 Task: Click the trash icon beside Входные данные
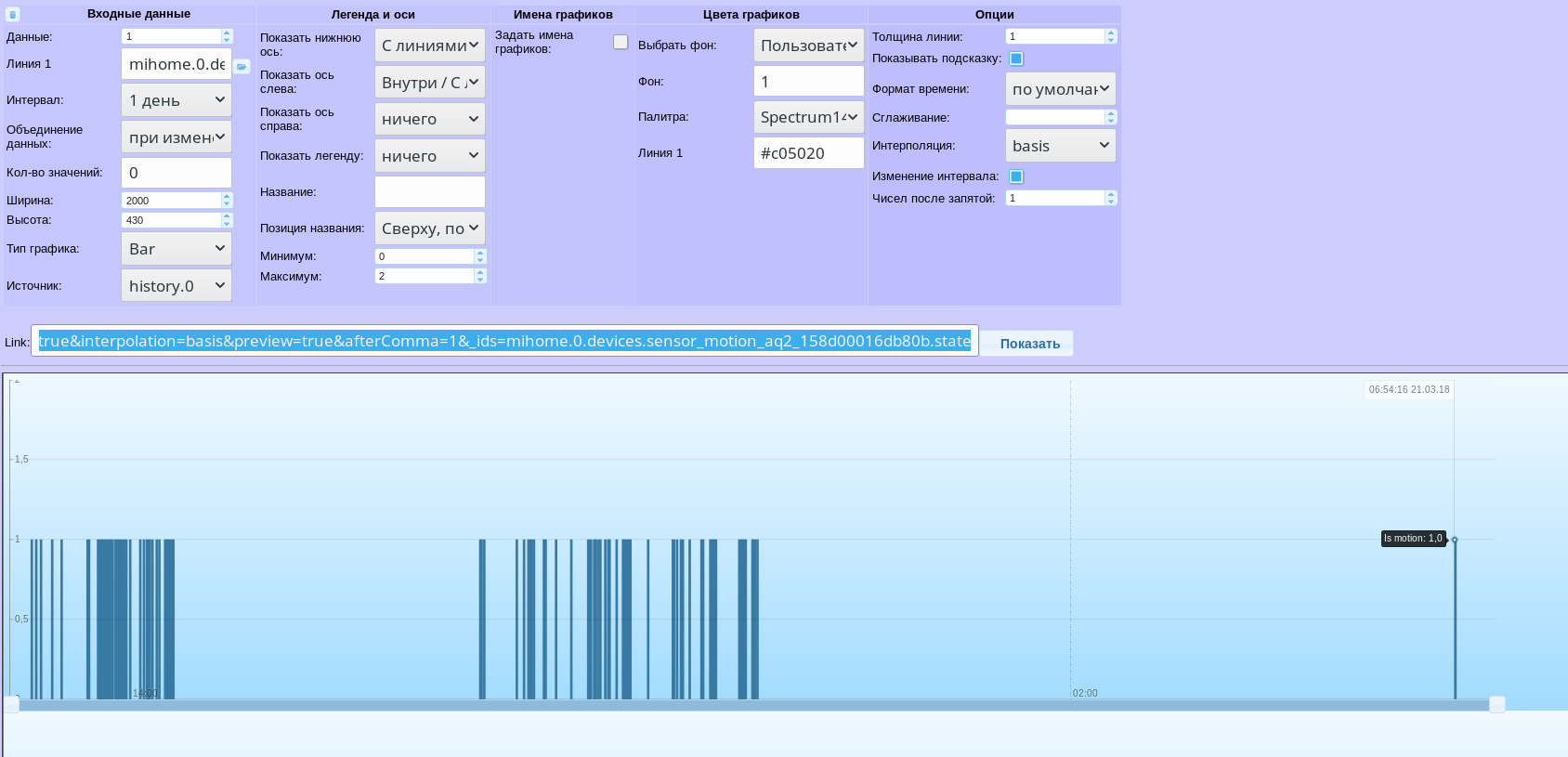click(x=13, y=15)
